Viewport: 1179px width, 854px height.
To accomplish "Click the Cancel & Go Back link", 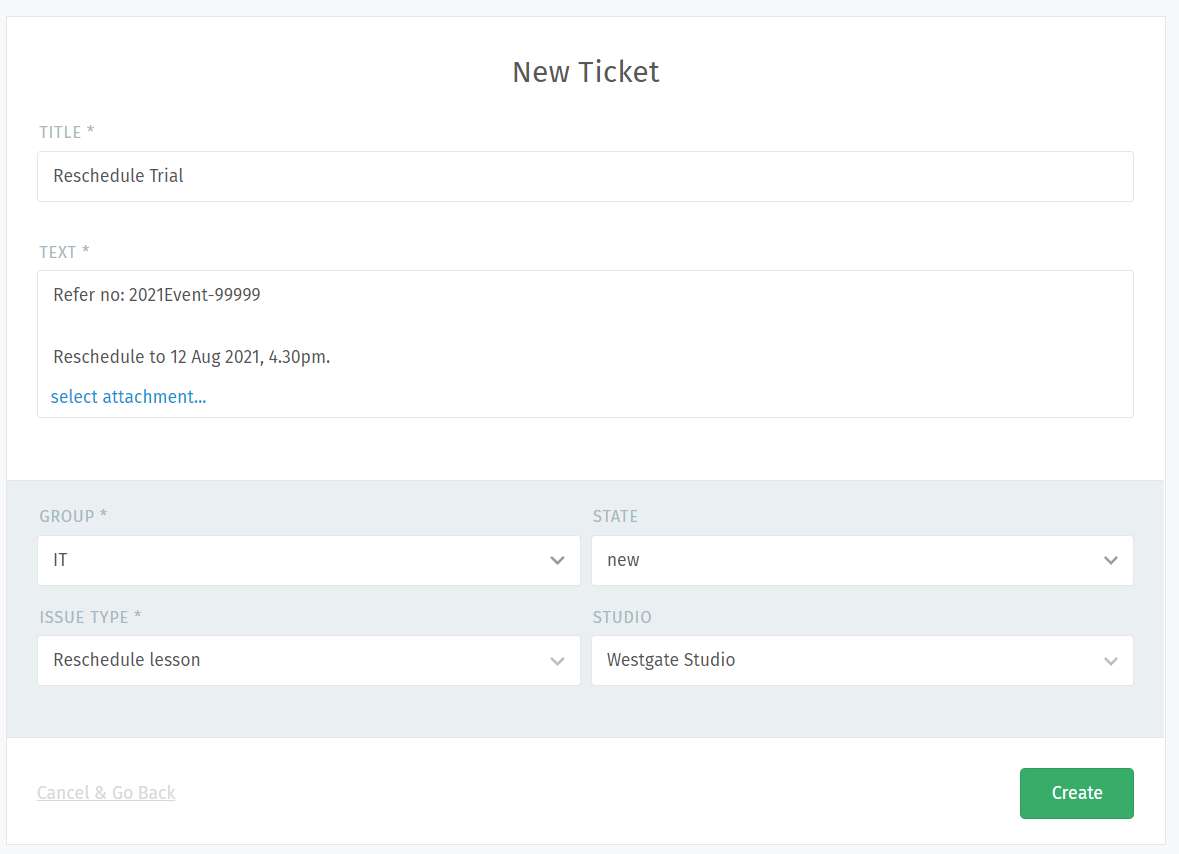I will coord(106,793).
